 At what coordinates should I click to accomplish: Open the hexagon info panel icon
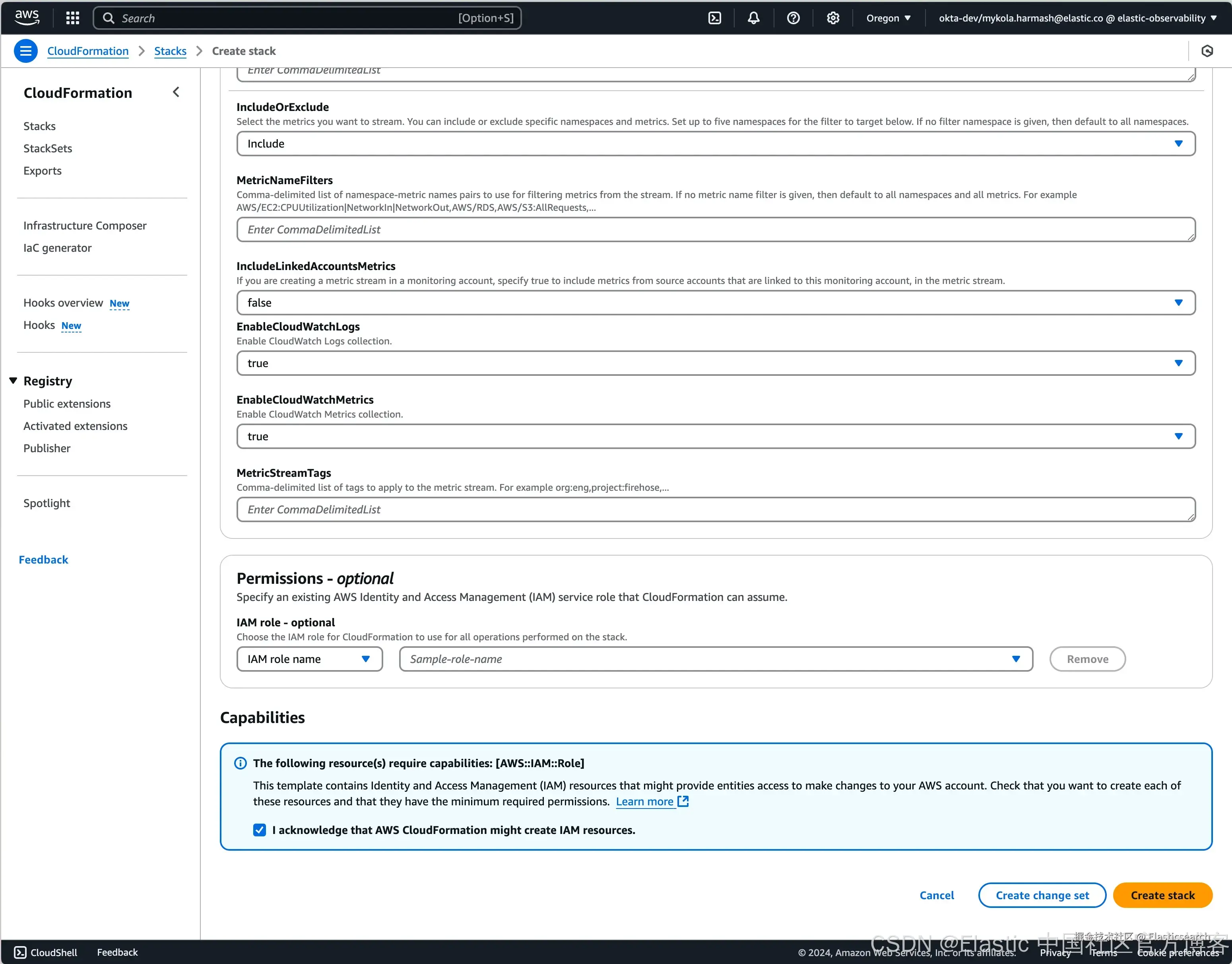pyautogui.click(x=1207, y=51)
